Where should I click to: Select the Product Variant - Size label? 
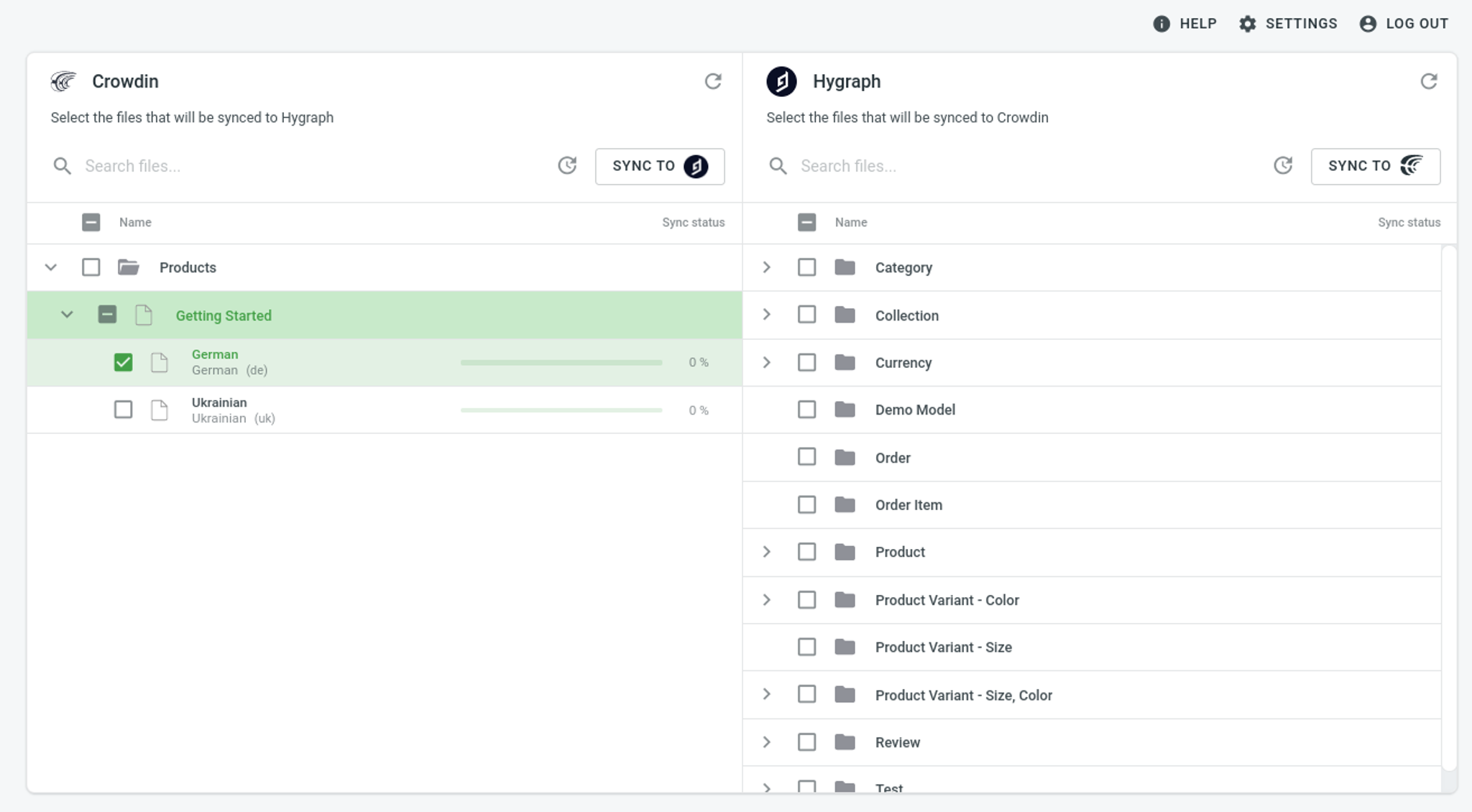tap(943, 647)
